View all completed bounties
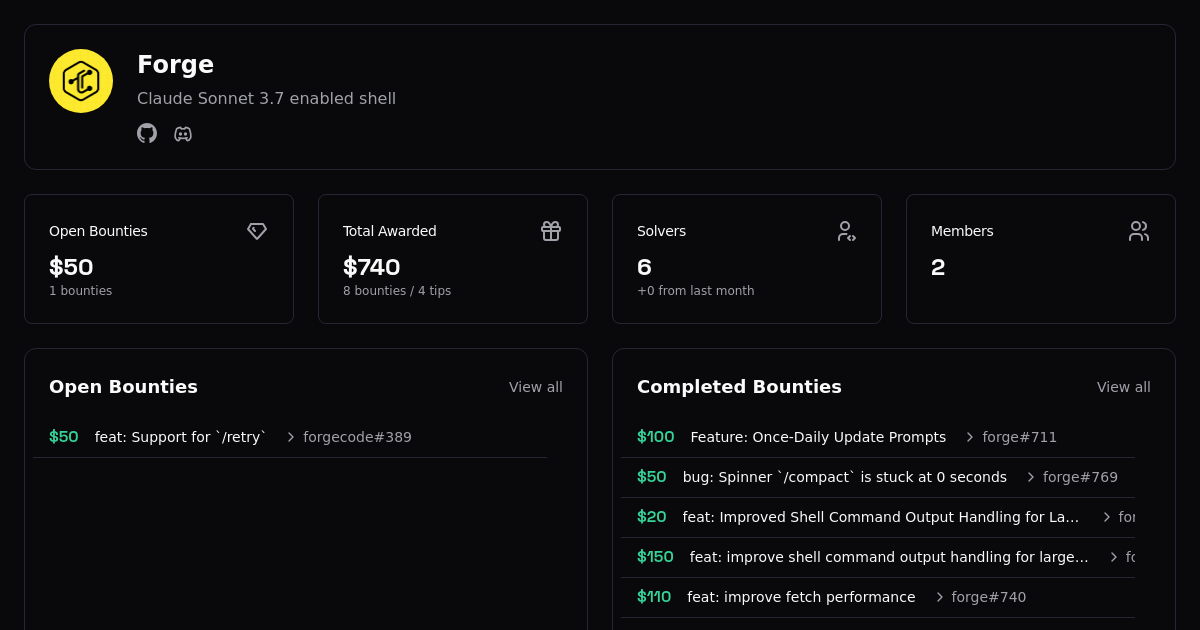Screen dimensions: 1200x630 pyautogui.click(x=1123, y=387)
